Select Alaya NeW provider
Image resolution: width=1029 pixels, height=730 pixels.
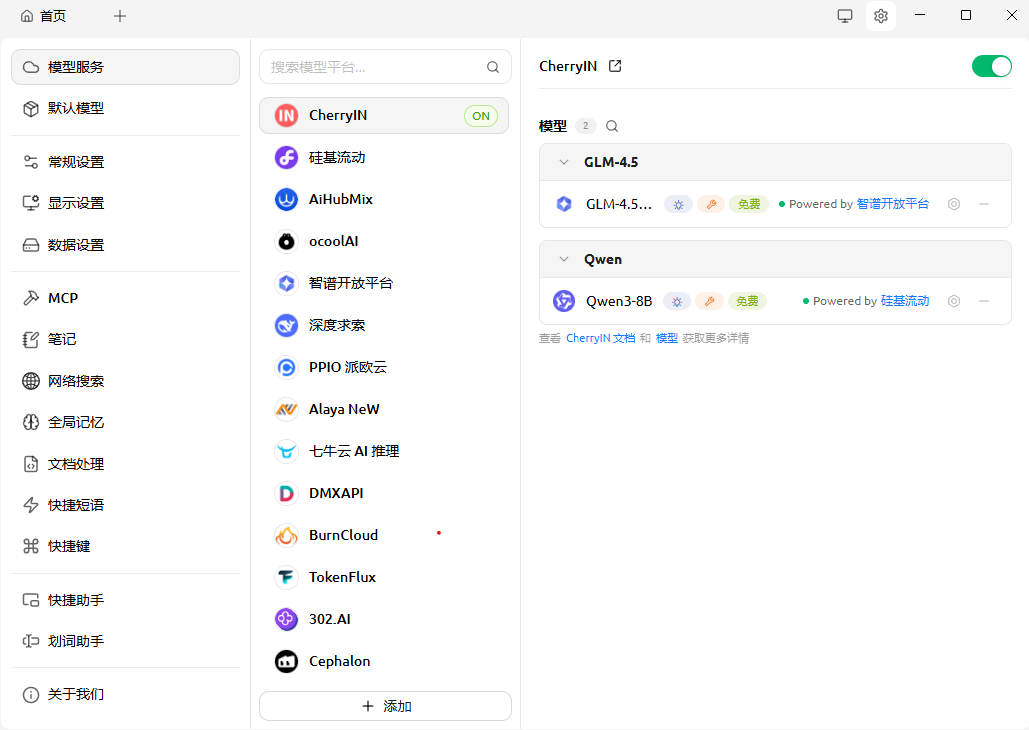click(x=384, y=410)
